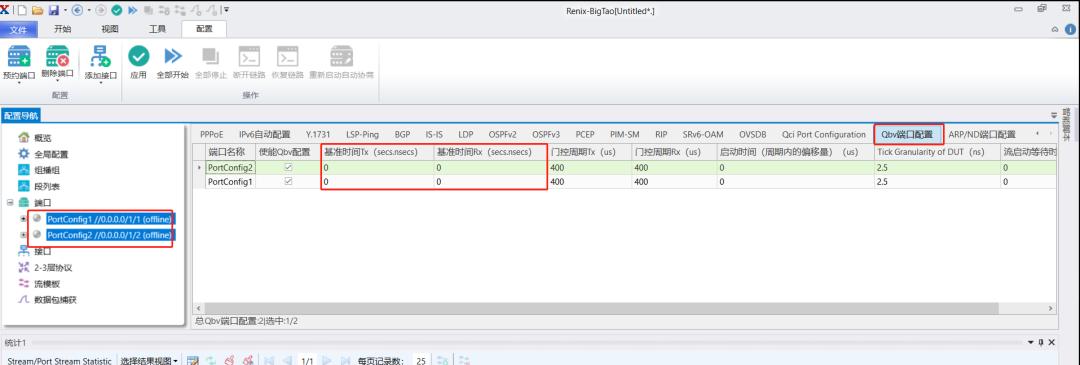Click the small blue Start All icon in title bar
Image resolution: width=1080 pixels, height=365 pixels.
tap(132, 10)
